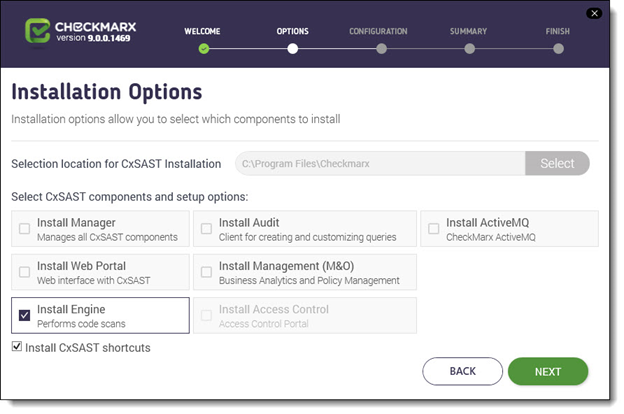The image size is (624, 414).
Task: Click the installation path input field
Action: tap(379, 163)
